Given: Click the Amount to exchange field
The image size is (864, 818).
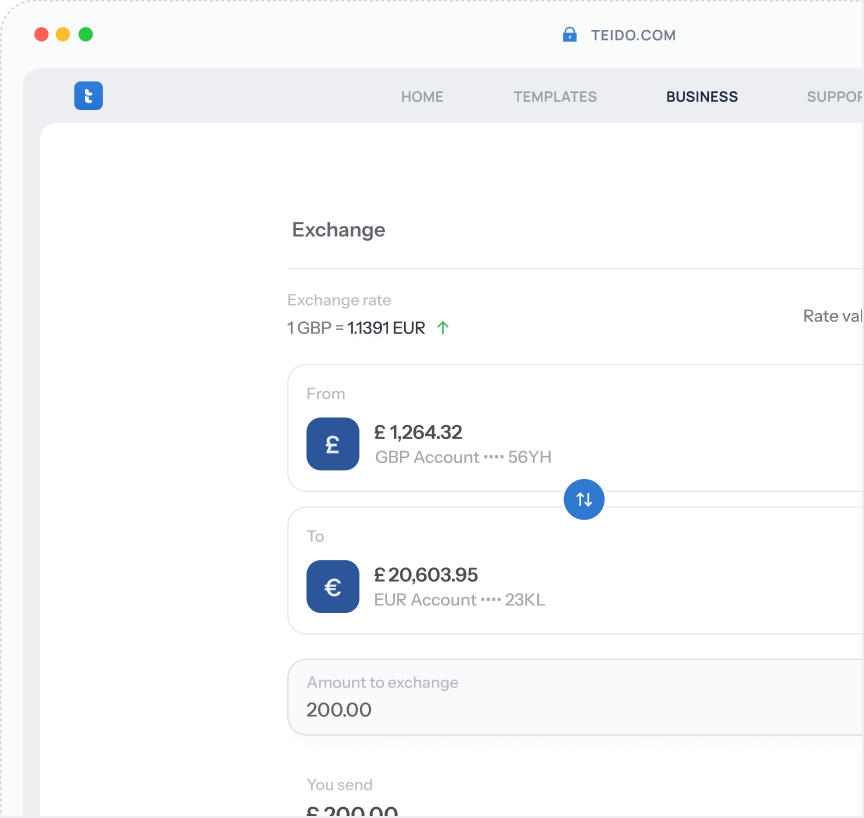Looking at the screenshot, I should (x=575, y=697).
